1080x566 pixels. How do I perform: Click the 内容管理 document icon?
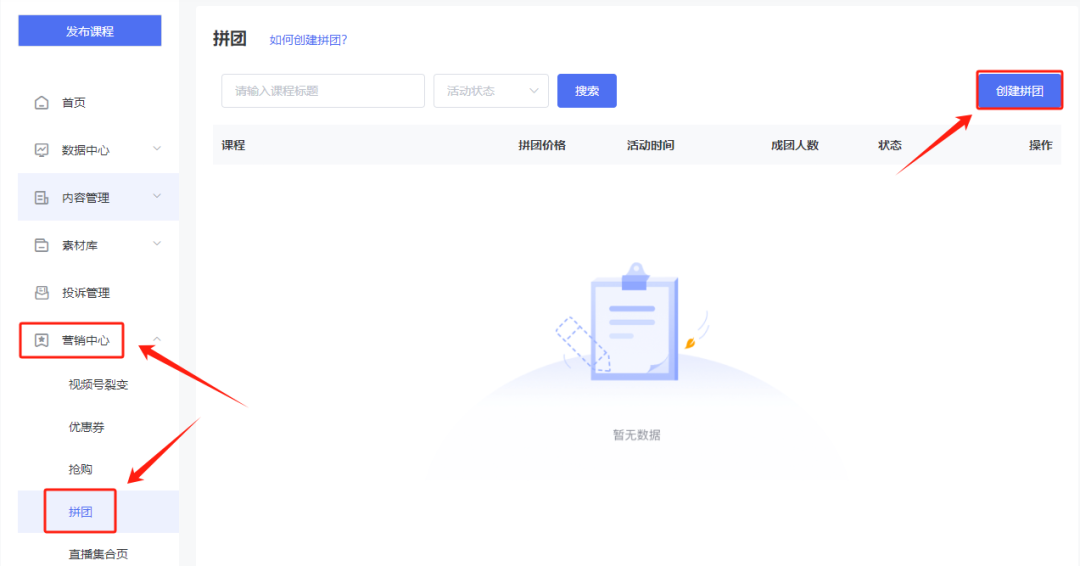click(x=41, y=198)
